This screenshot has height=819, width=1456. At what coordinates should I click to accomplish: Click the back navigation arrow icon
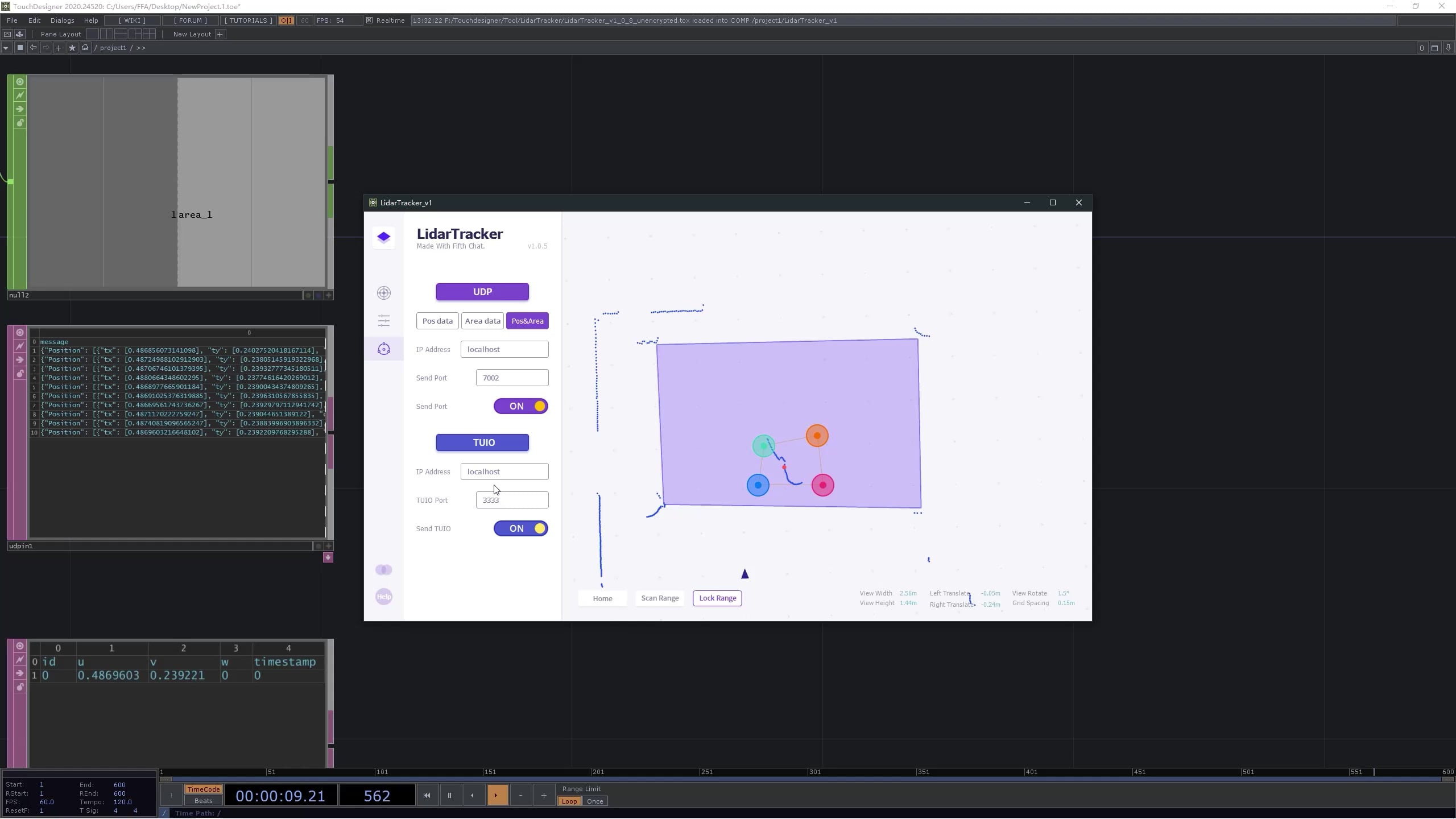coord(32,48)
